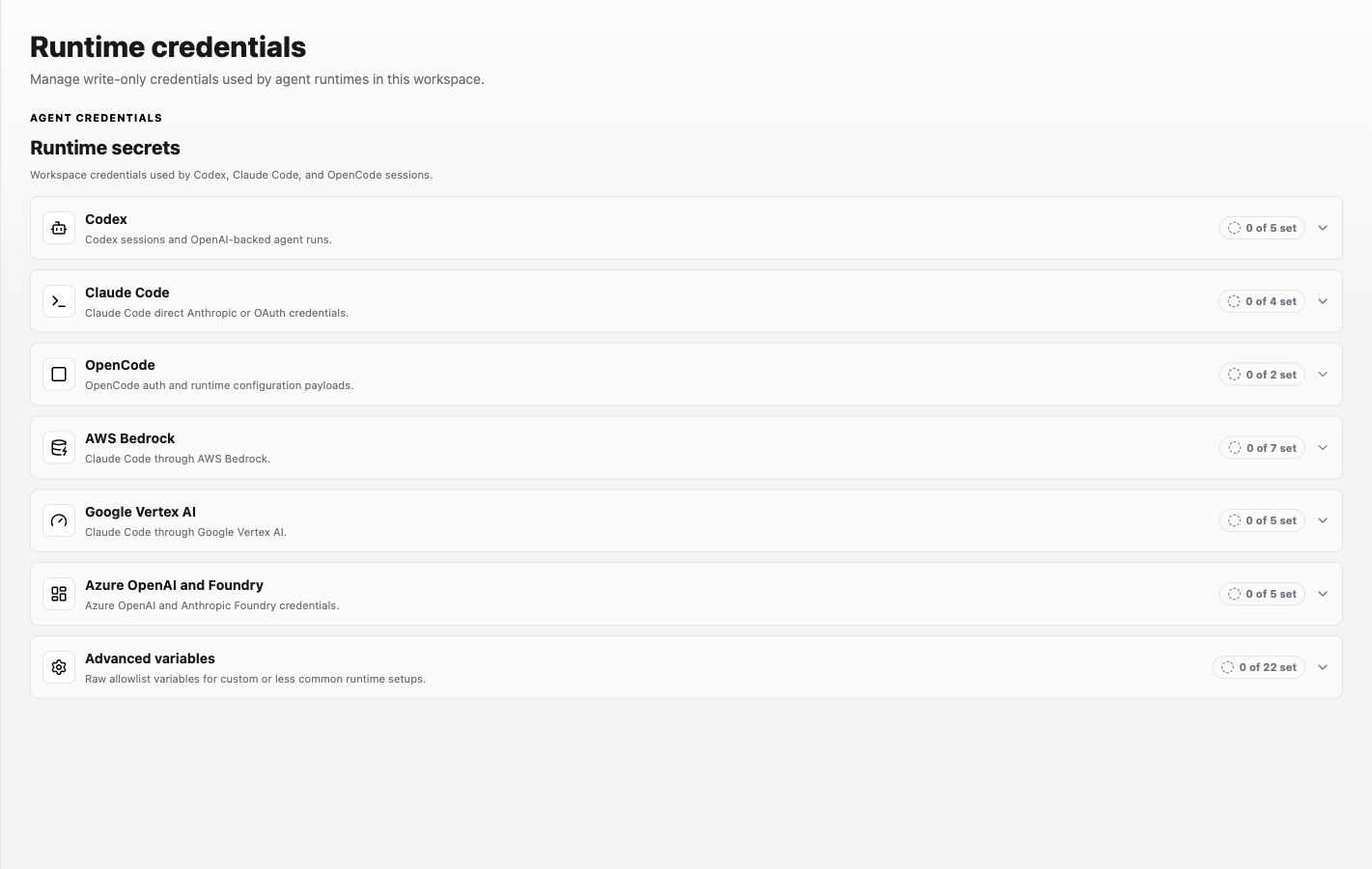Viewport: 1372px width, 869px height.
Task: Open the Azure OpenAI and Foundry title
Action: click(174, 585)
